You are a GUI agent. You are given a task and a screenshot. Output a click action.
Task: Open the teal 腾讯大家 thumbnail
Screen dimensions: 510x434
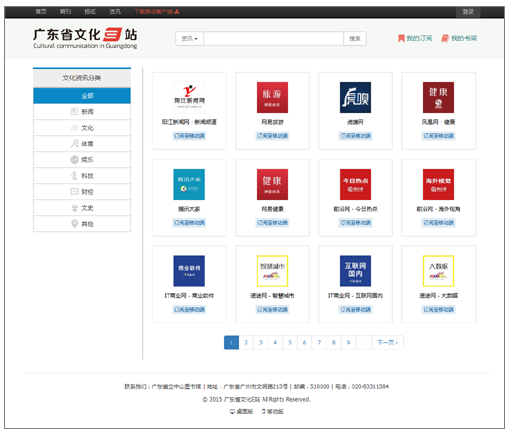point(189,184)
